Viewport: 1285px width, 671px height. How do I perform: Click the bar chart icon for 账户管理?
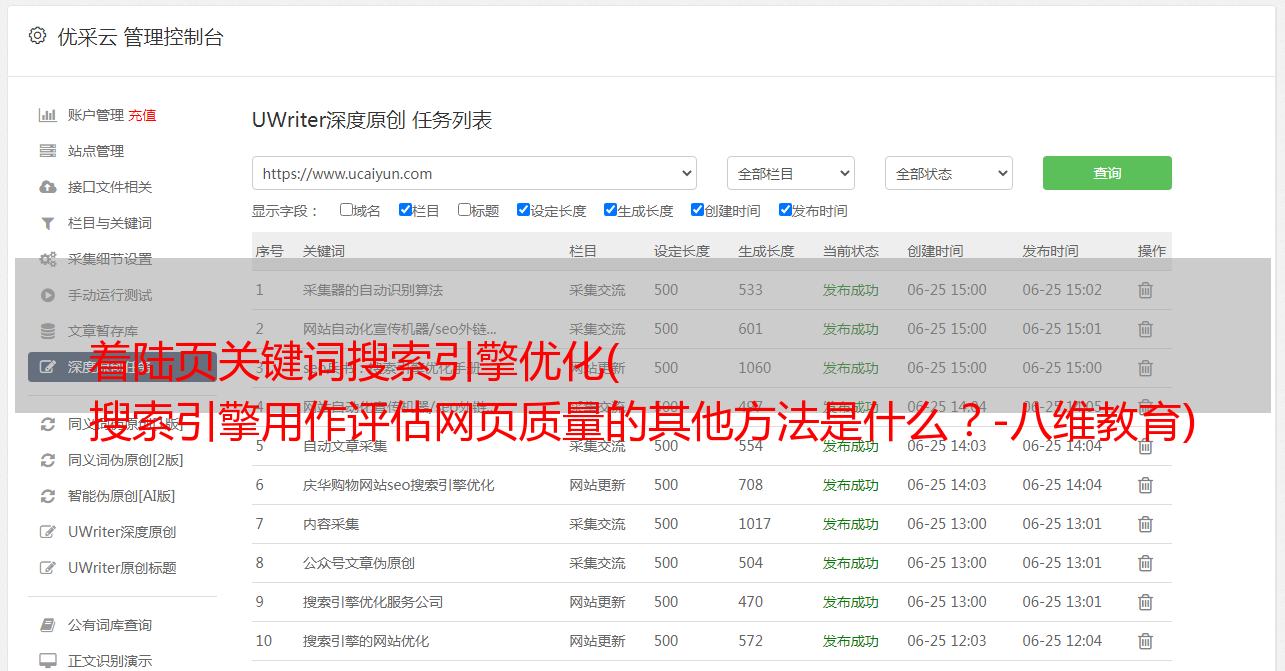(47, 115)
